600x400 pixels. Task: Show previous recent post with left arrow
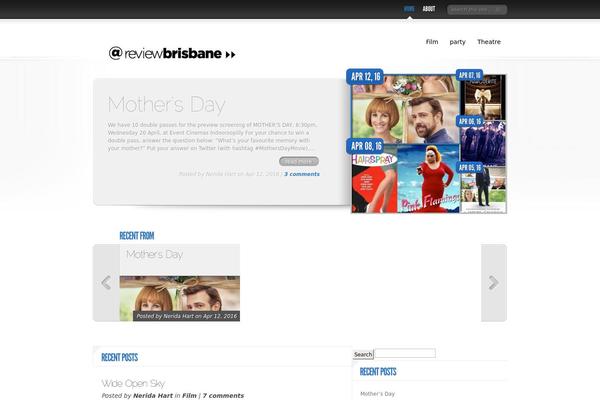click(106, 282)
